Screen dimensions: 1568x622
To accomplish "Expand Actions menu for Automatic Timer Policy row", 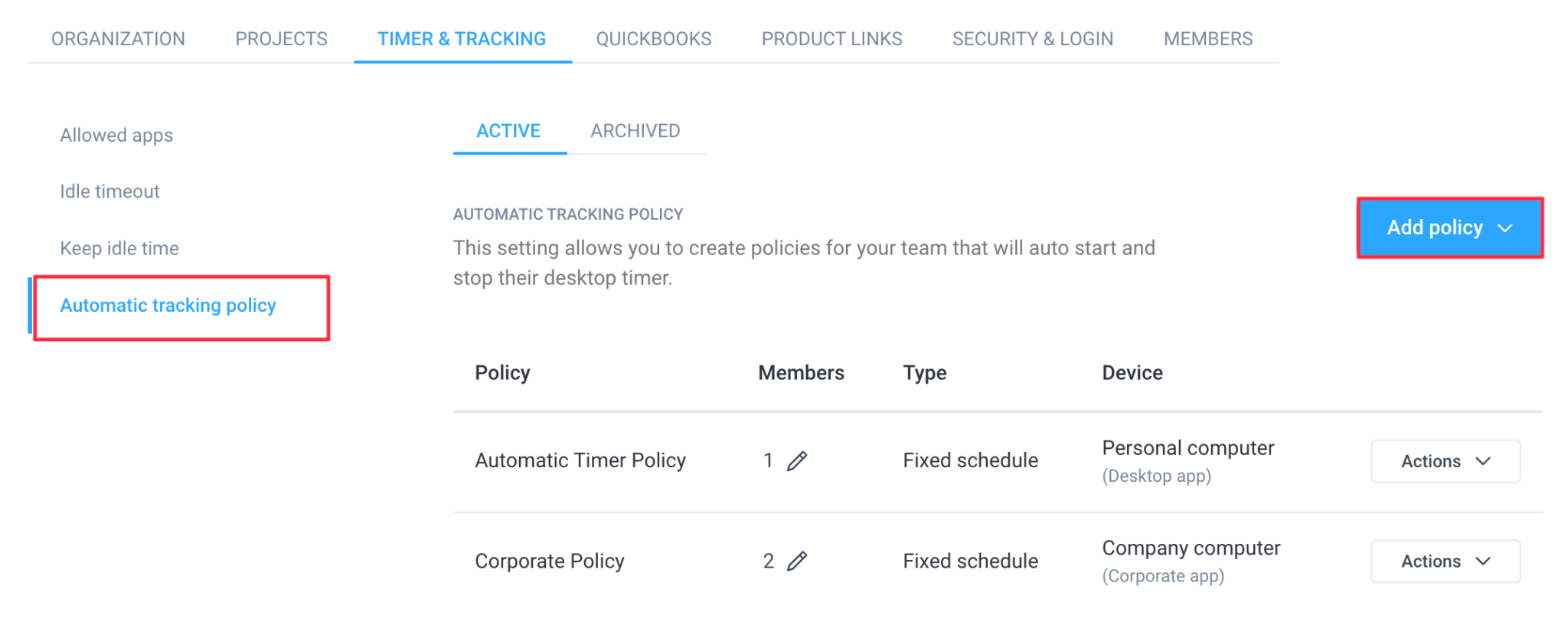I will [1445, 461].
